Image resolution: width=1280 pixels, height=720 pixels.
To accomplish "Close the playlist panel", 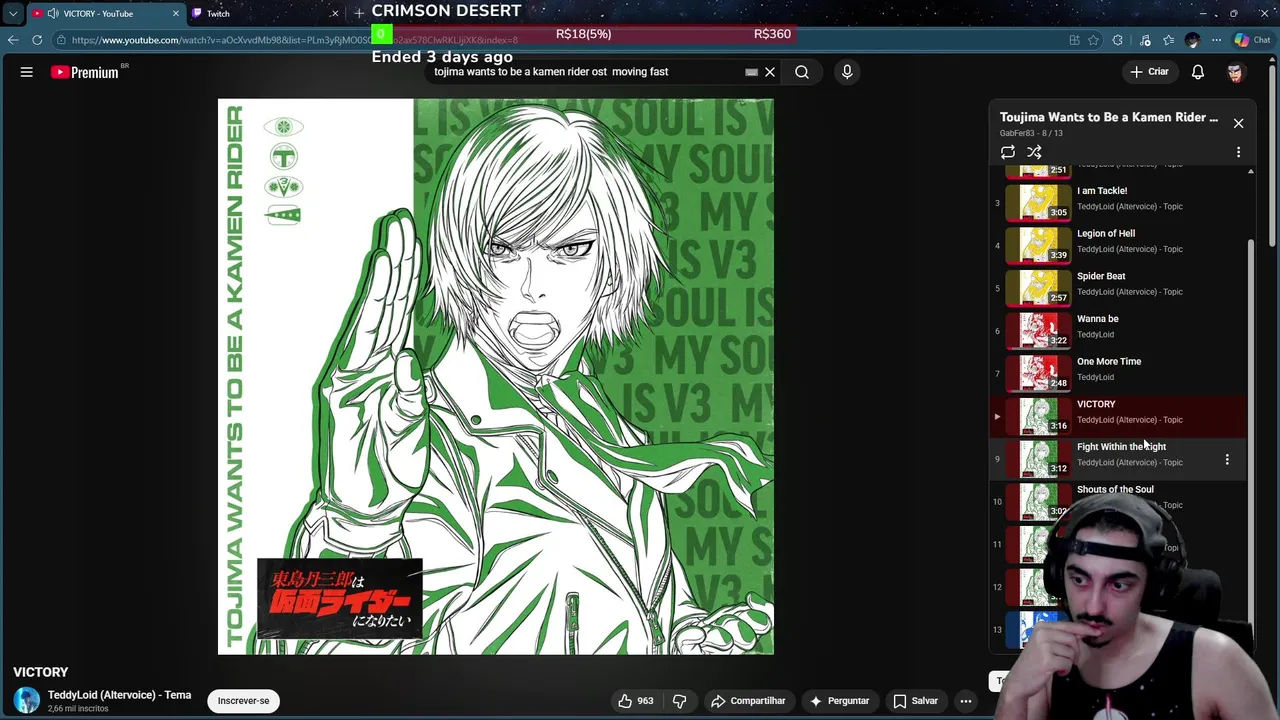I will (1238, 123).
